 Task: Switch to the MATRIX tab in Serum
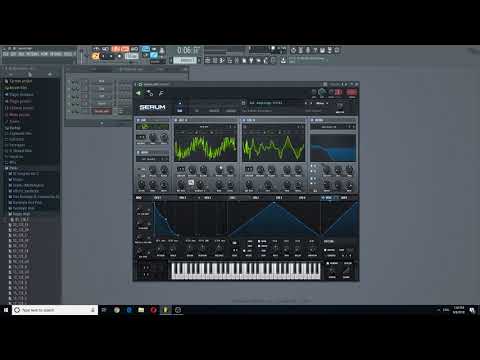point(214,111)
